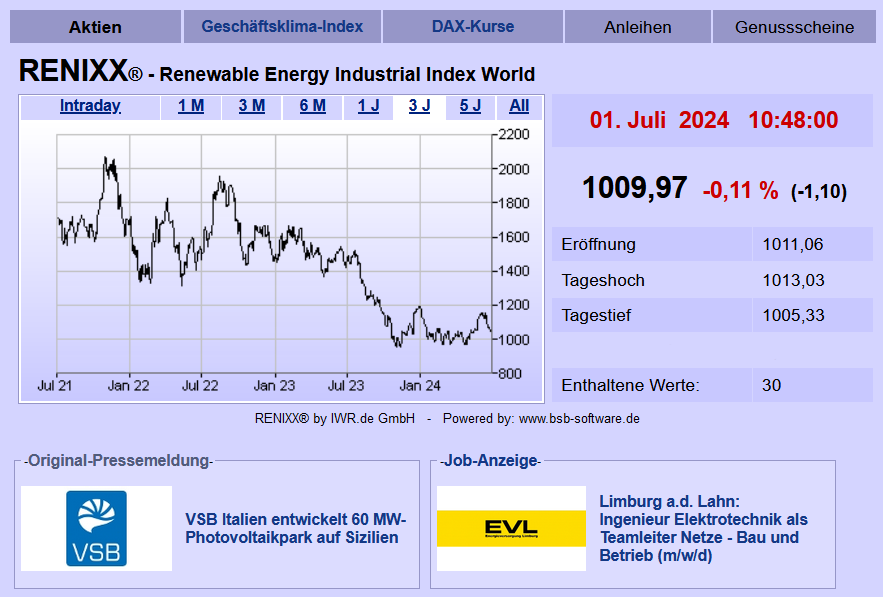Click the RENIXX by IWR.de GmbH credit
This screenshot has width=883, height=597.
335,418
